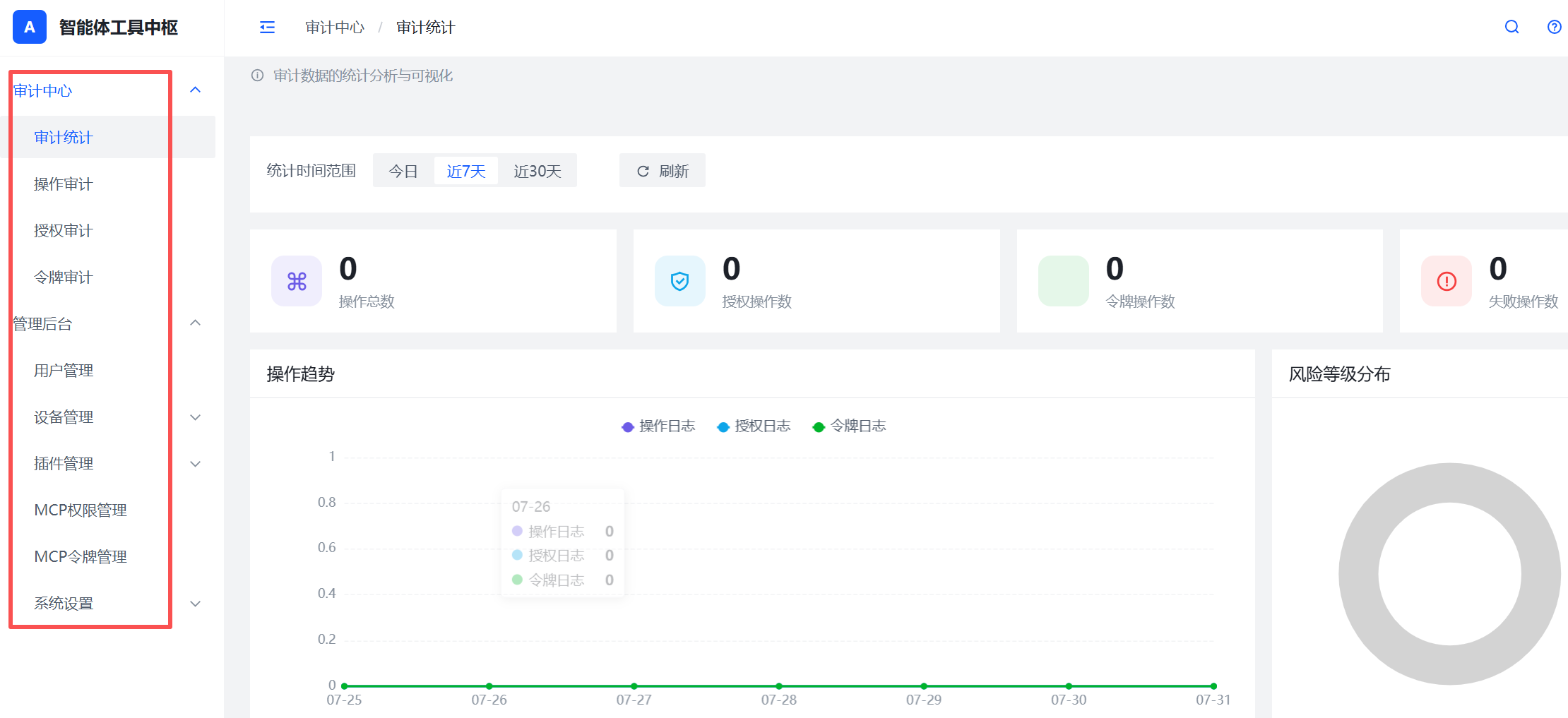Click the 操作总数 command icon
This screenshot has height=718, width=1568.
(297, 281)
